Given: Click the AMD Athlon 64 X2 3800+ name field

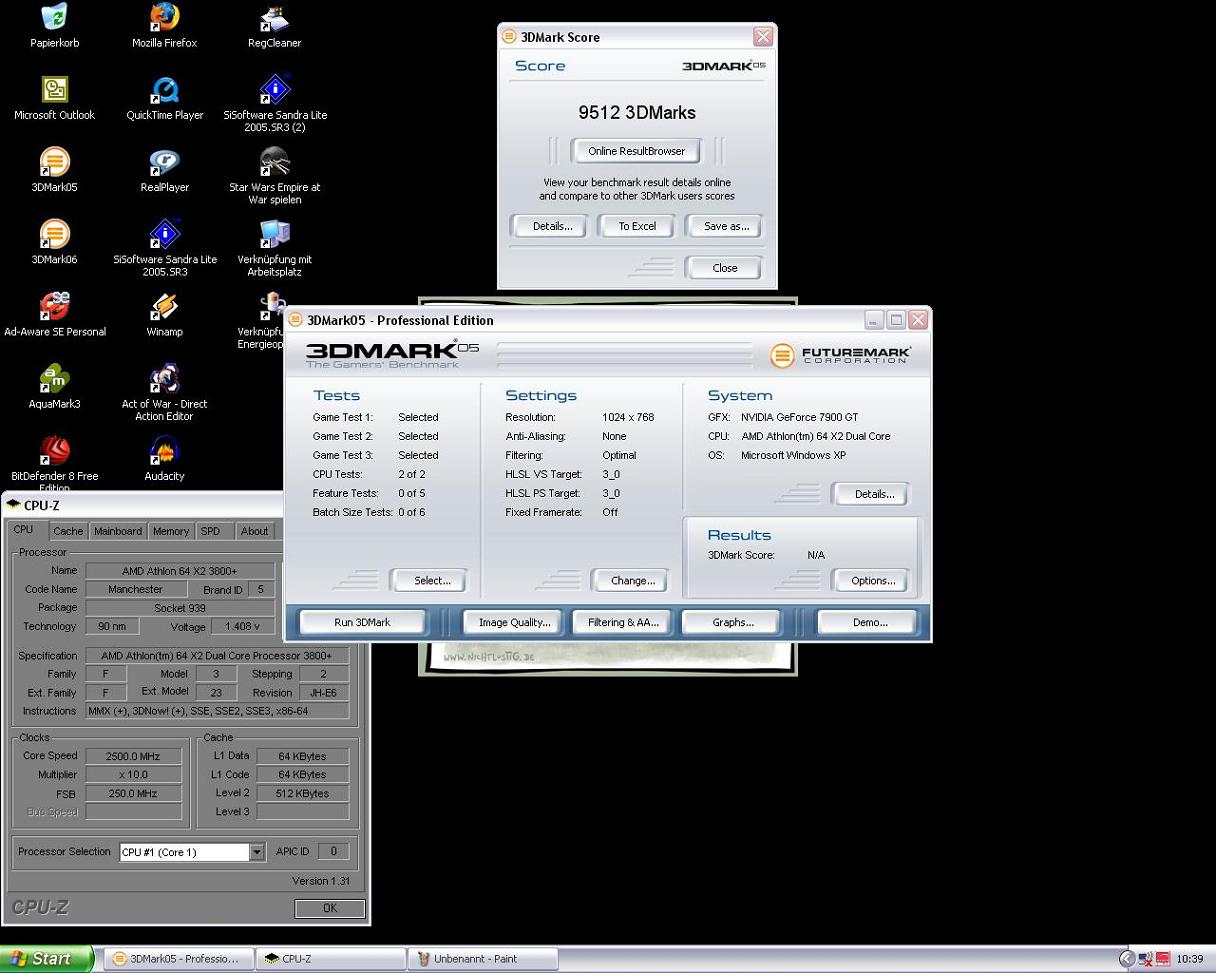Looking at the screenshot, I should coord(180,570).
